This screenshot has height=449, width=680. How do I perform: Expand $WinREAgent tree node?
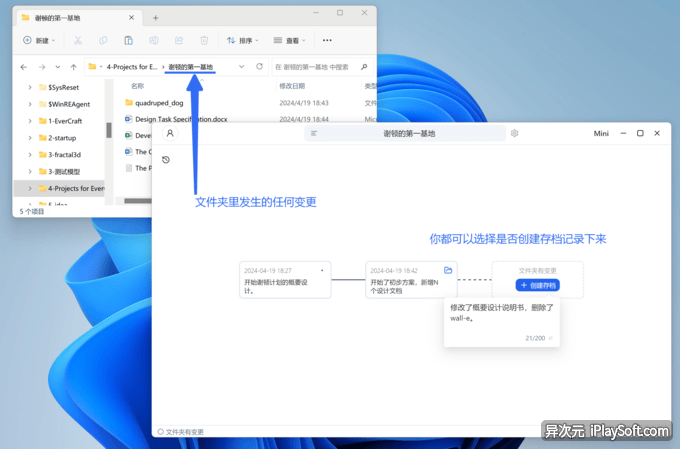pos(30,104)
